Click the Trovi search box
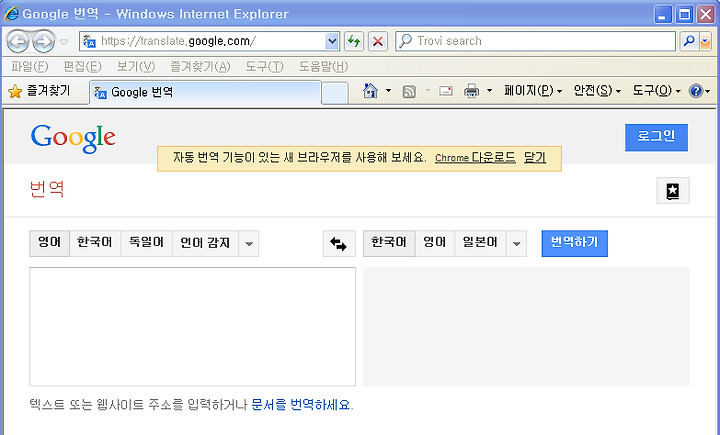The image size is (720, 435). [x=535, y=41]
